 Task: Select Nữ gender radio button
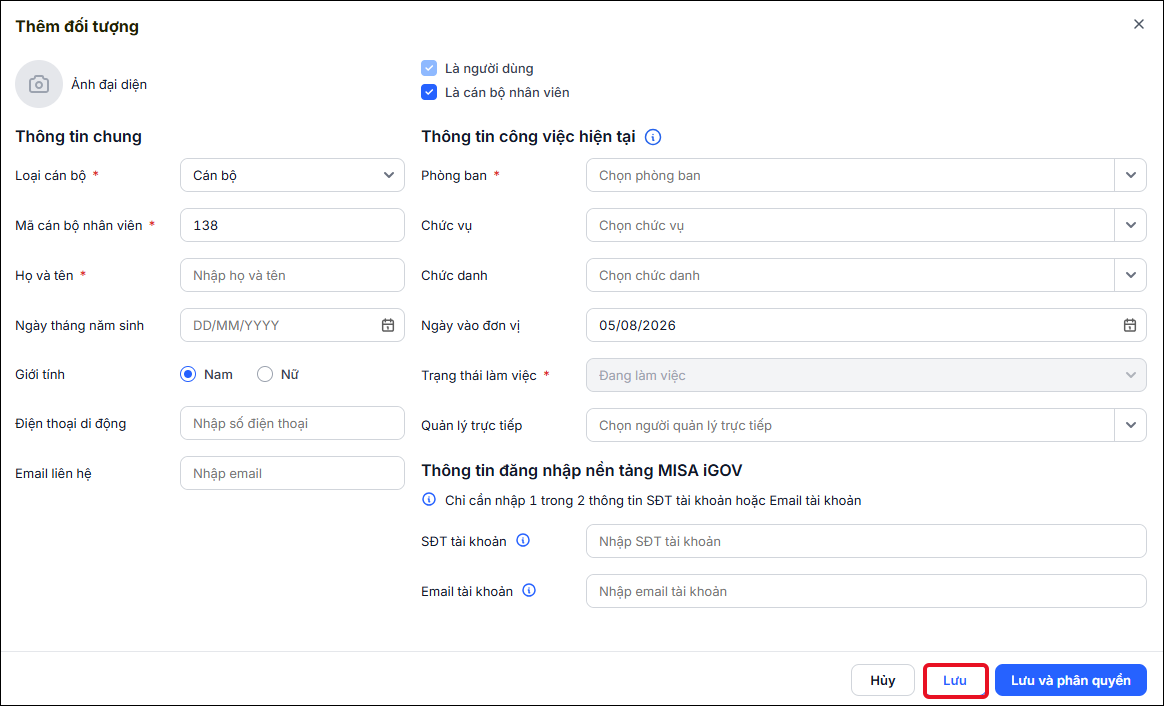pyautogui.click(x=265, y=374)
